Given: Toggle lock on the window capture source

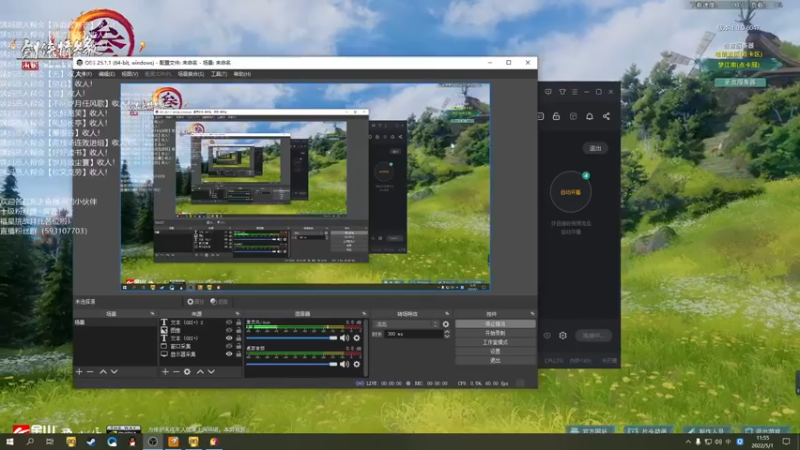Looking at the screenshot, I should click(238, 346).
